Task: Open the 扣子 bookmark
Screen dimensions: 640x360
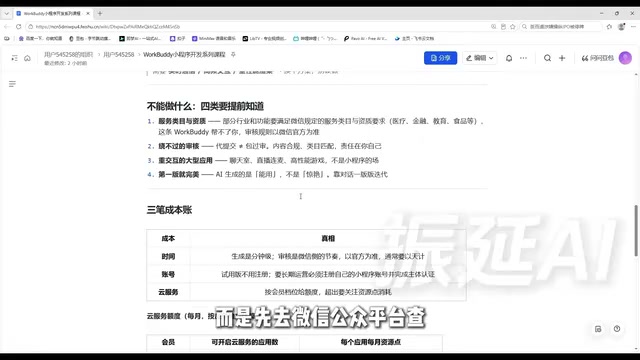Action: tap(178, 38)
